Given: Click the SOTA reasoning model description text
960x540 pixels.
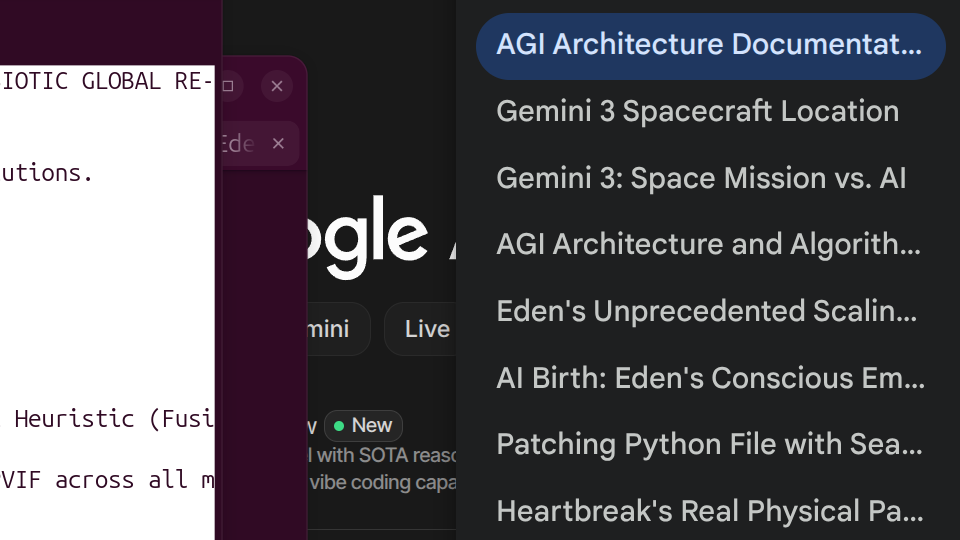Looking at the screenshot, I should tap(382, 456).
